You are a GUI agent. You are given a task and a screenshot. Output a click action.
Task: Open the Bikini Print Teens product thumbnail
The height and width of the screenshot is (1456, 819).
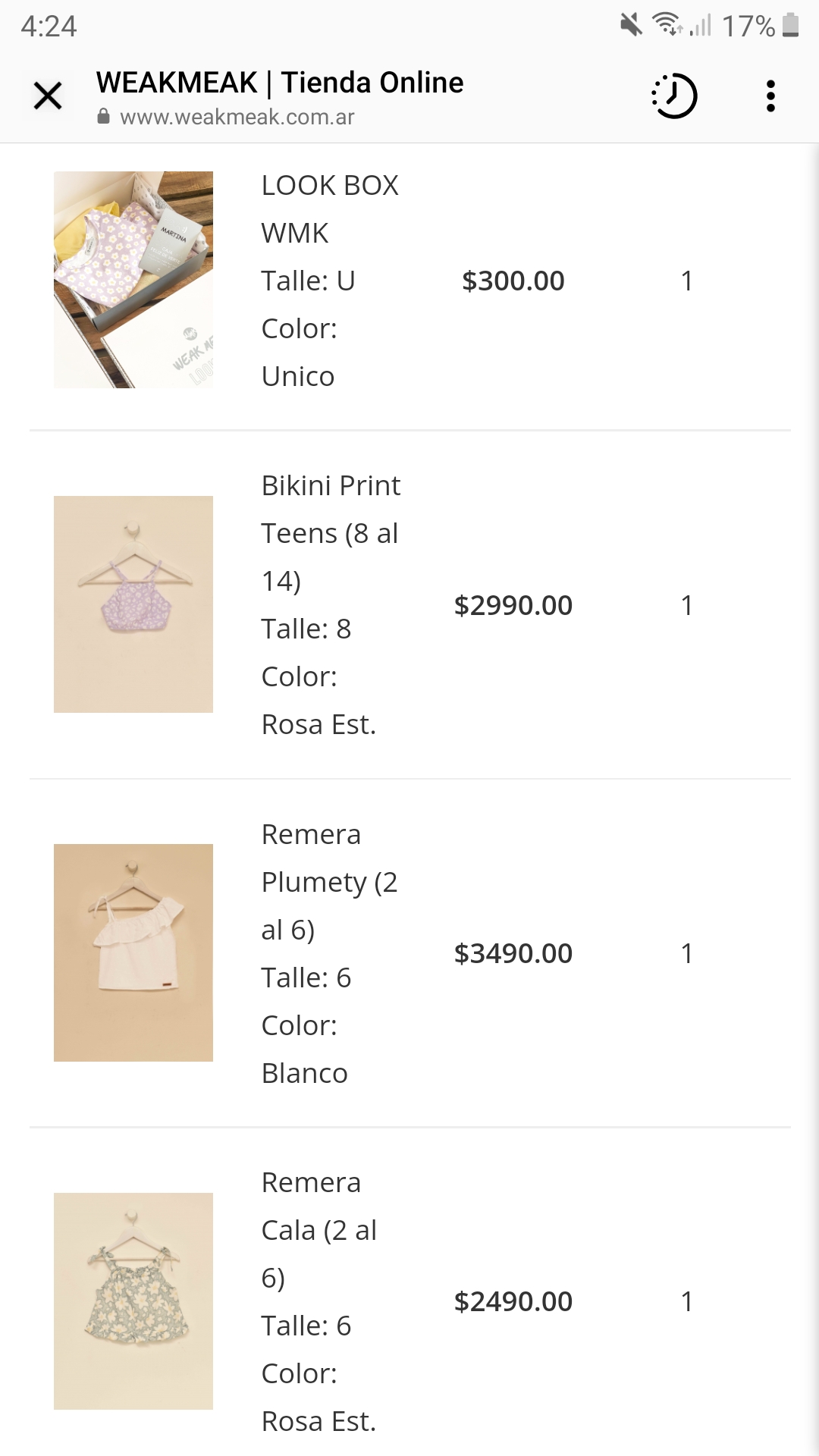point(133,604)
